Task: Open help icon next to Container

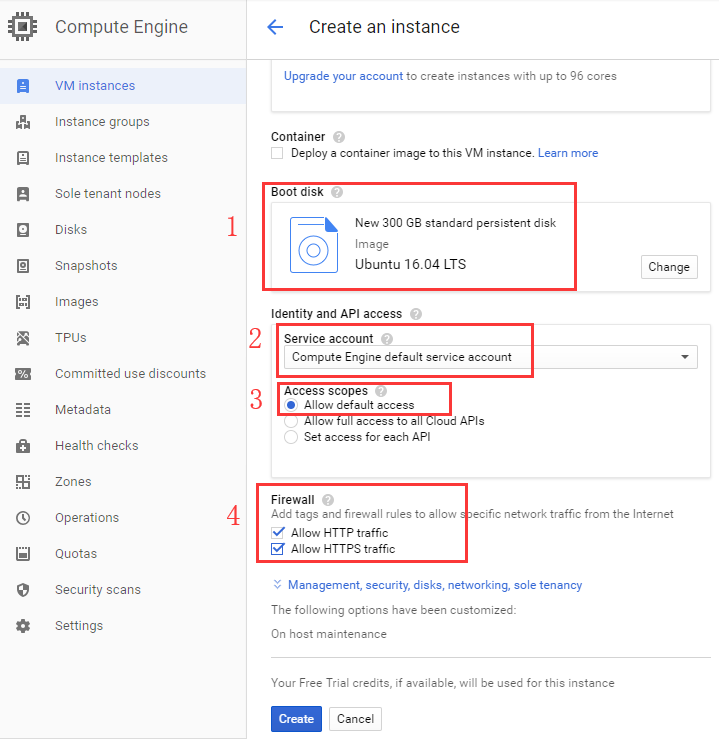Action: 339,137
